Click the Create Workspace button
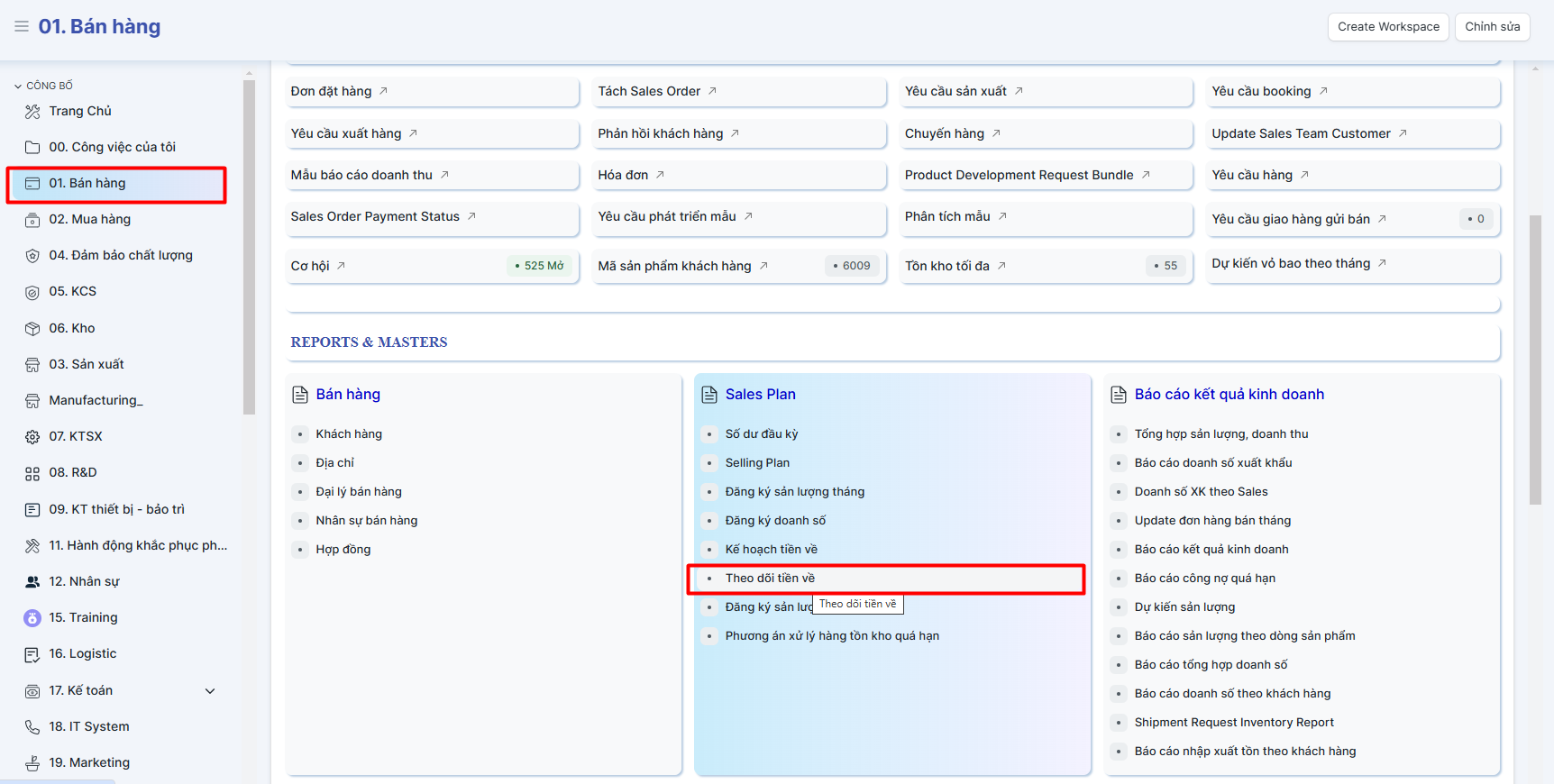 (1387, 27)
